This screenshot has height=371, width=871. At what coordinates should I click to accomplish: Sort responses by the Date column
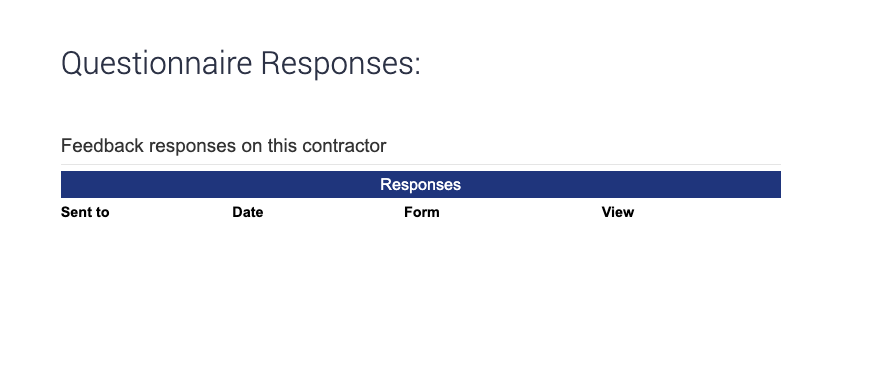[248, 212]
